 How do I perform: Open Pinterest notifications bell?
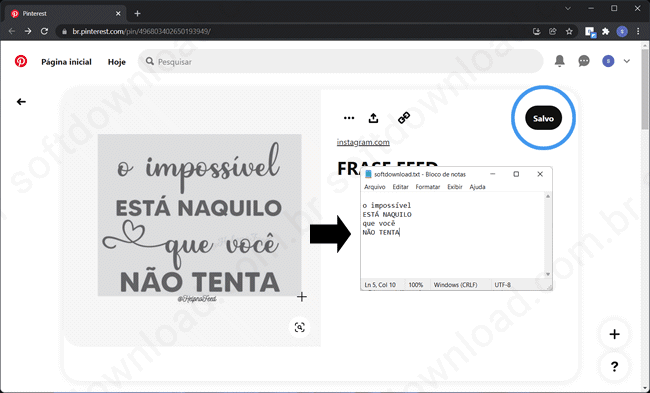560,61
